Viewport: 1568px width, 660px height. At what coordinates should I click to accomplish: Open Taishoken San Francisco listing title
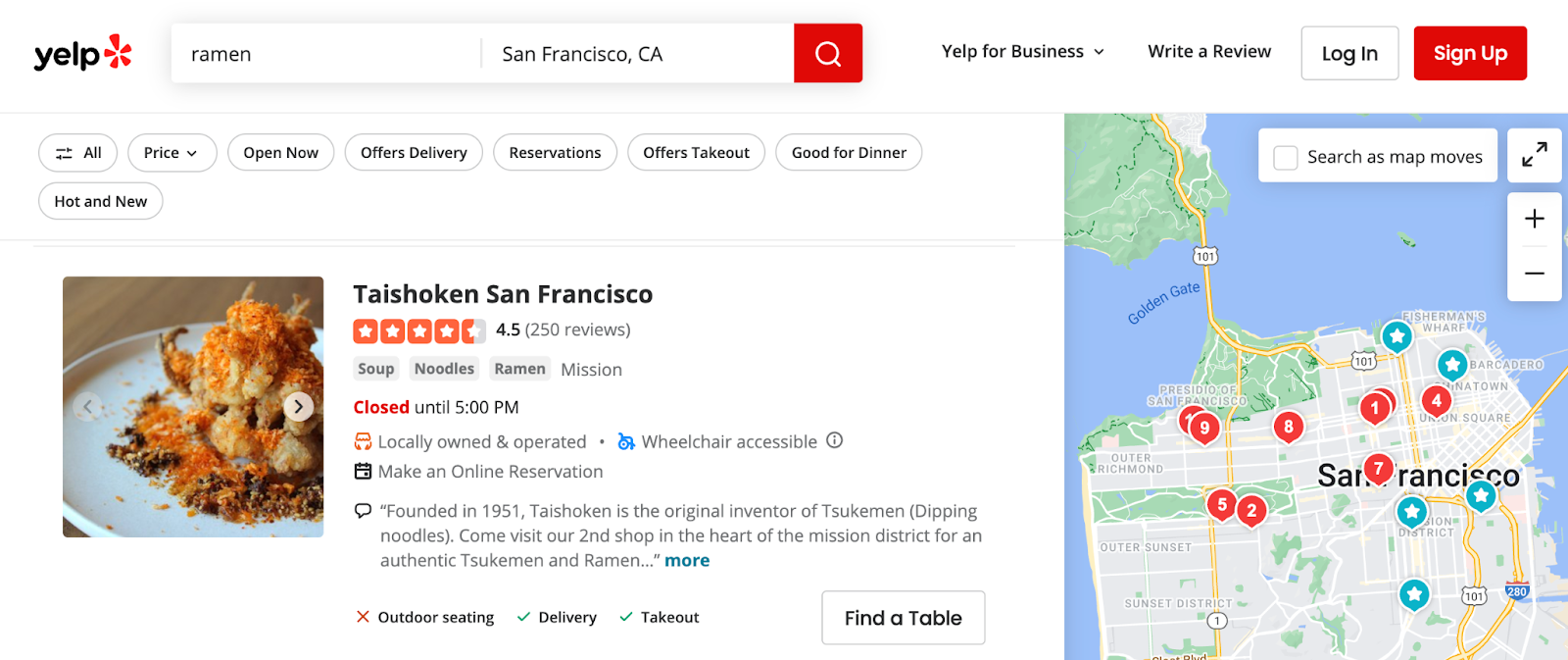pyautogui.click(x=502, y=294)
